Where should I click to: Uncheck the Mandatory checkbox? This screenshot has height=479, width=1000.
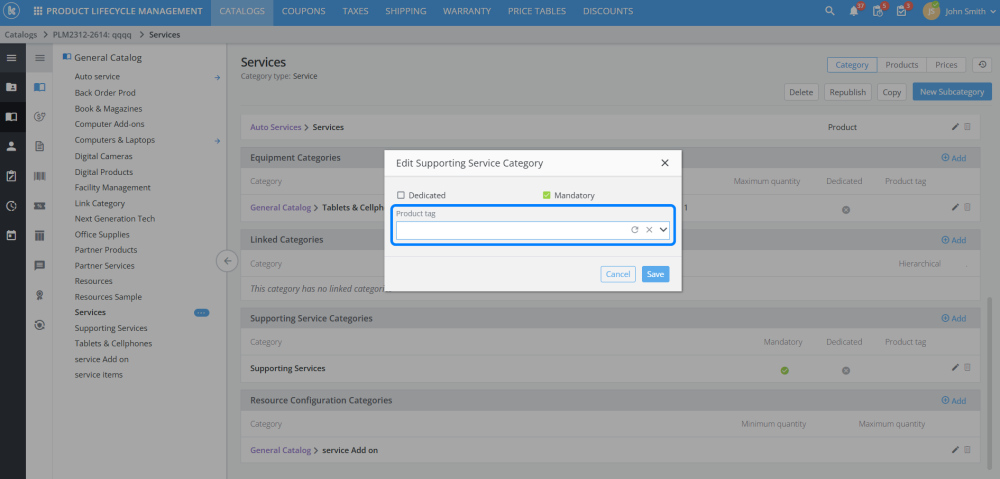(547, 195)
